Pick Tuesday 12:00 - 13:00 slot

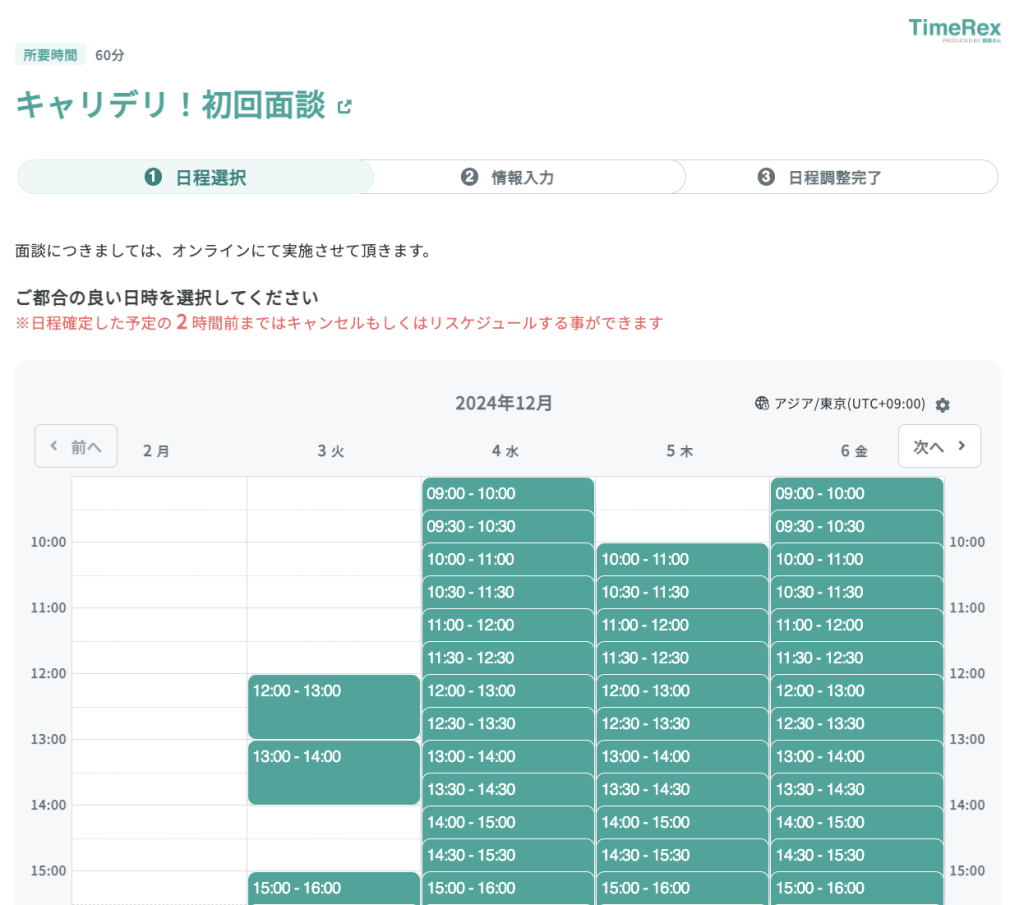pos(334,706)
